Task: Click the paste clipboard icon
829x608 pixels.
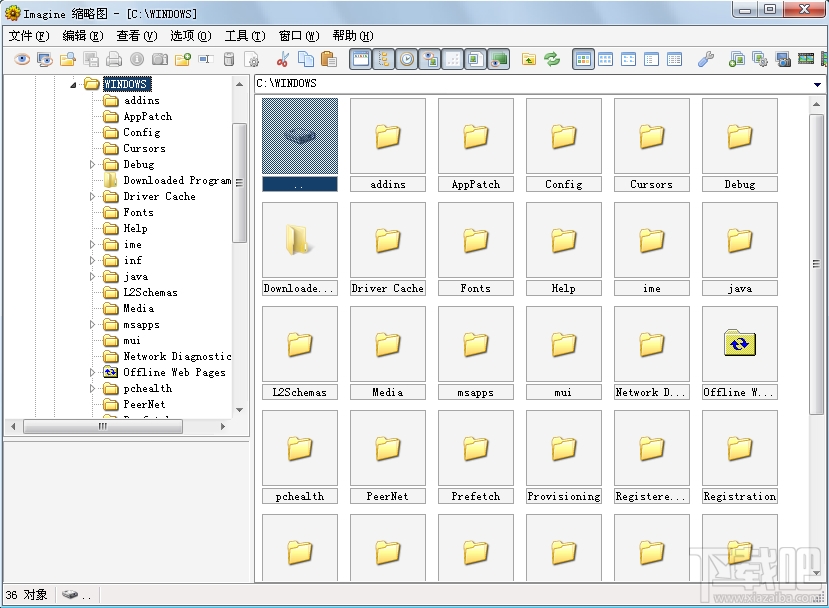Action: pos(328,60)
